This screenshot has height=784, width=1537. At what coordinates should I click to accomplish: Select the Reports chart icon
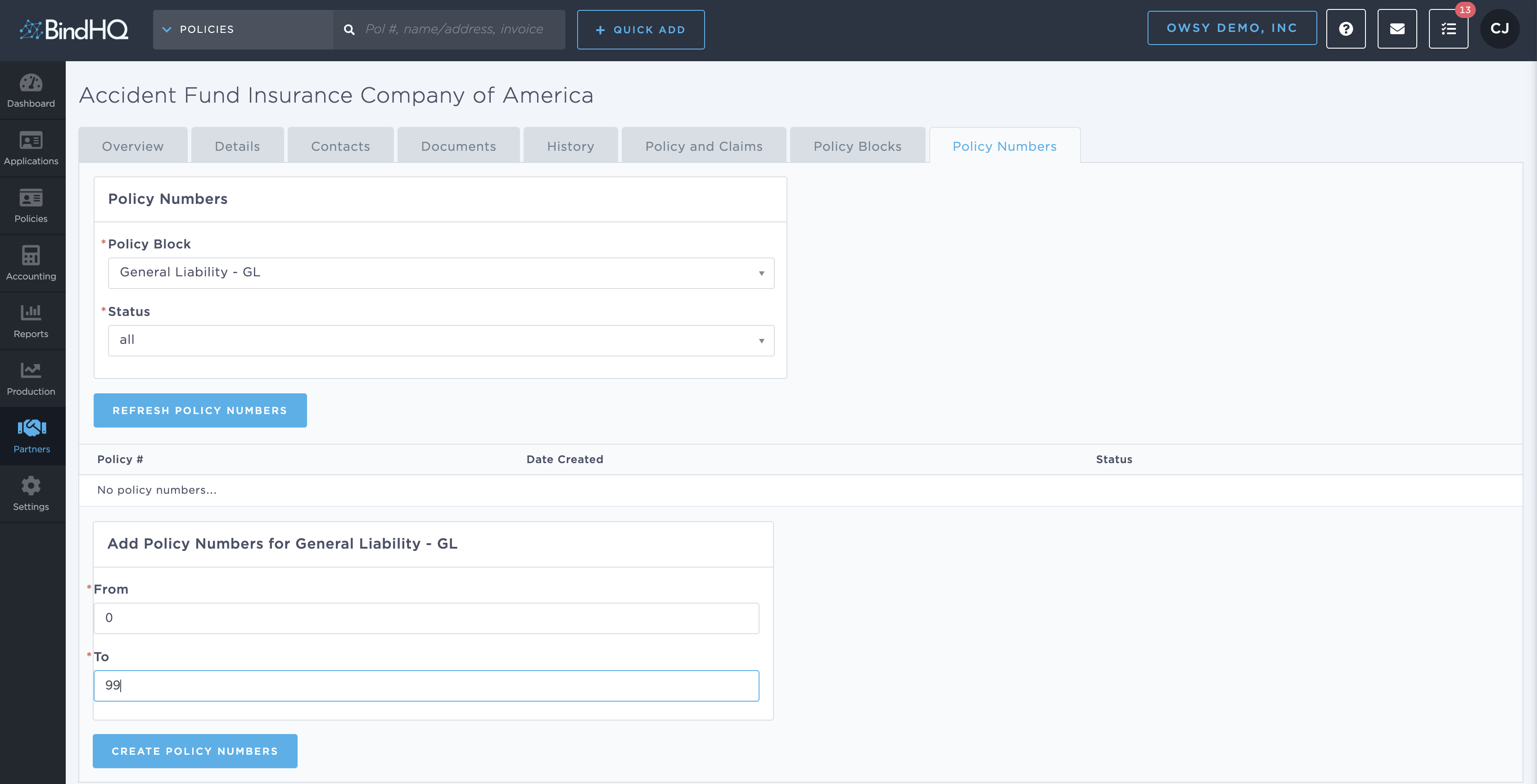tap(31, 320)
